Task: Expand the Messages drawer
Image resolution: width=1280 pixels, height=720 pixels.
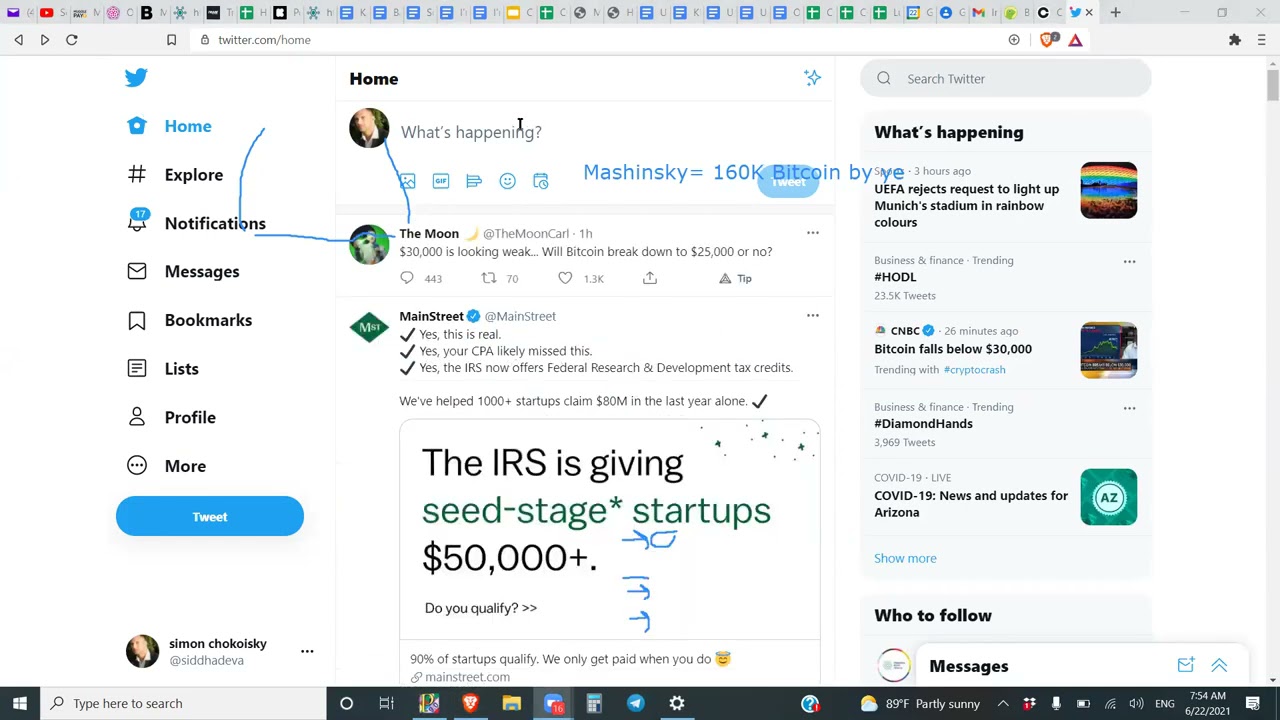Action: click(x=1219, y=666)
